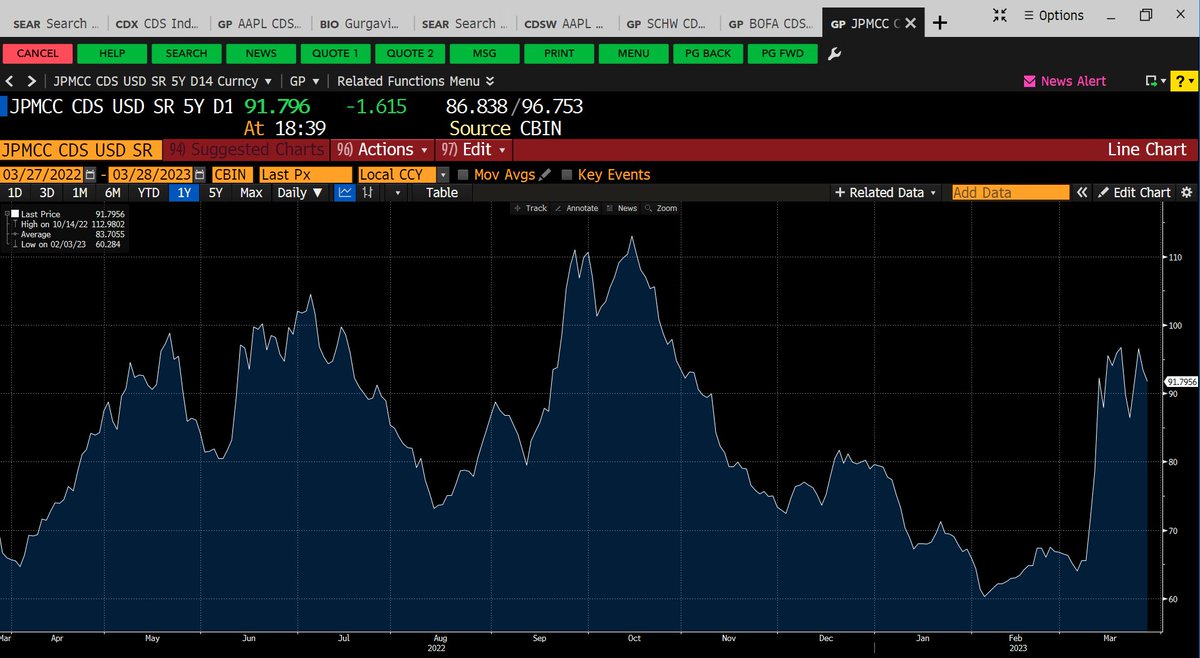The height and width of the screenshot is (658, 1200).
Task: Click the green QUOTE 1 button
Action: (335, 53)
